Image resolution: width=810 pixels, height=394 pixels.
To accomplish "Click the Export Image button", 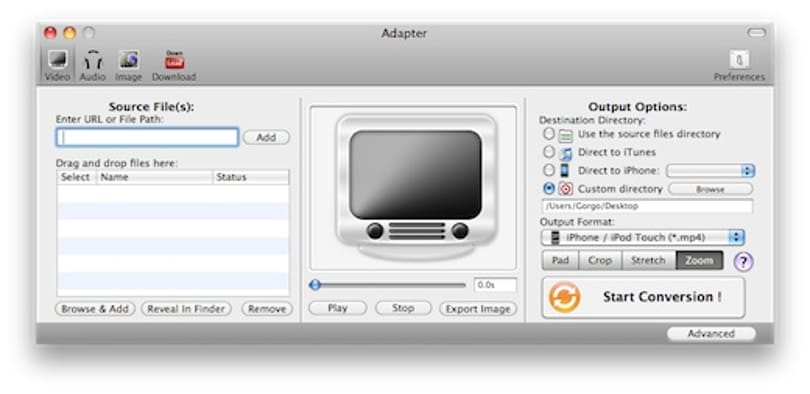I will (478, 309).
